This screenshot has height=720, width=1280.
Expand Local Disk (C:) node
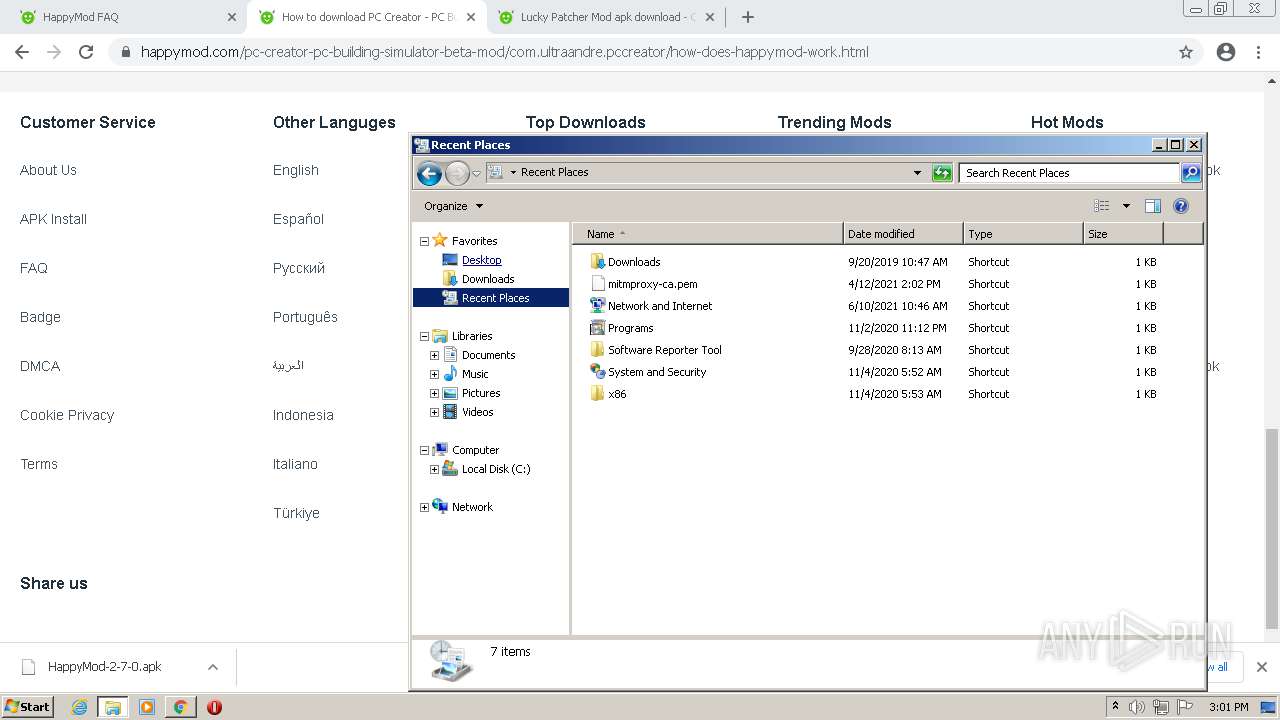coord(434,469)
